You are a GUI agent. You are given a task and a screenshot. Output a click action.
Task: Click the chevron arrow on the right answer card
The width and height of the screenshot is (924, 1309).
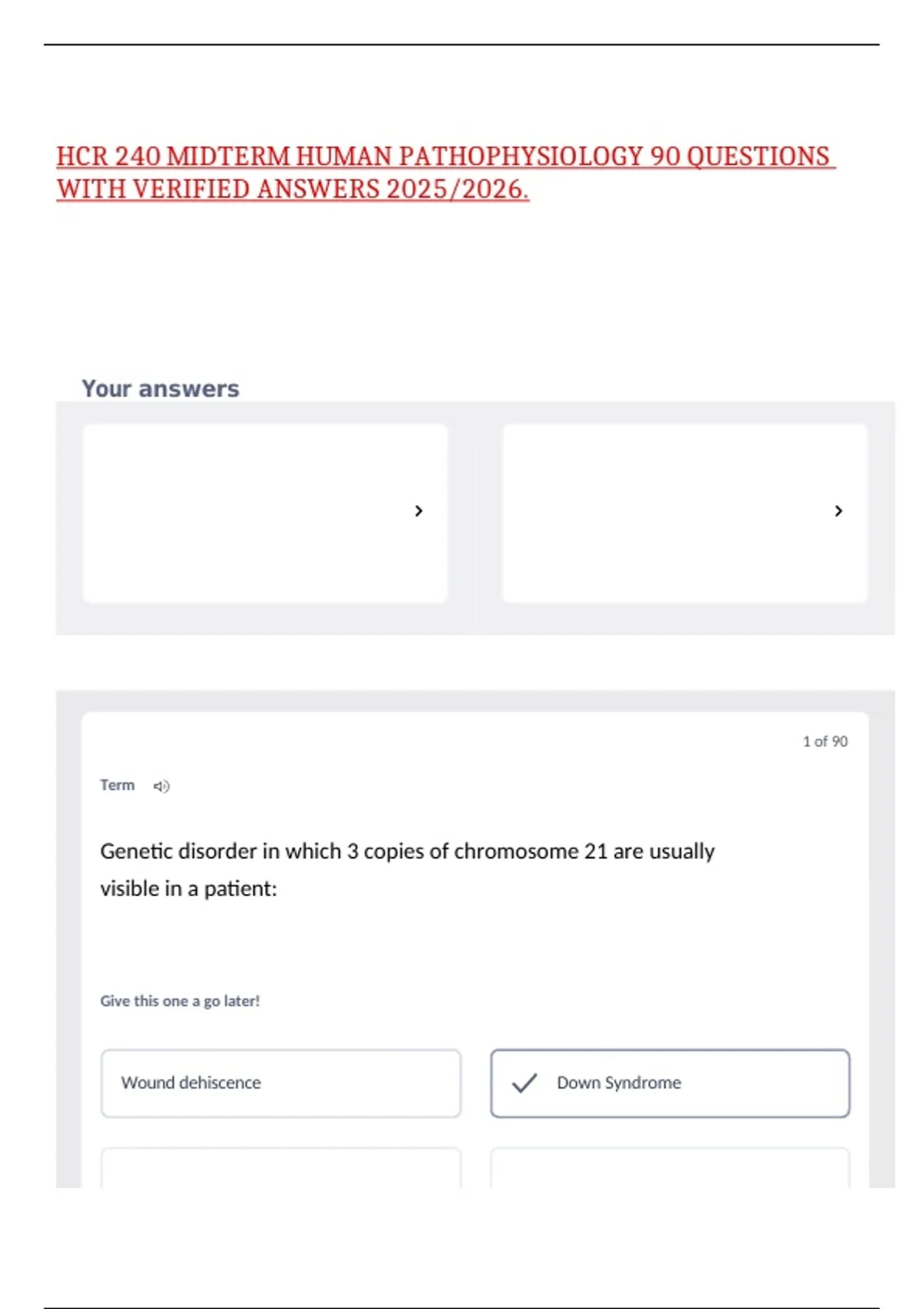[x=839, y=511]
